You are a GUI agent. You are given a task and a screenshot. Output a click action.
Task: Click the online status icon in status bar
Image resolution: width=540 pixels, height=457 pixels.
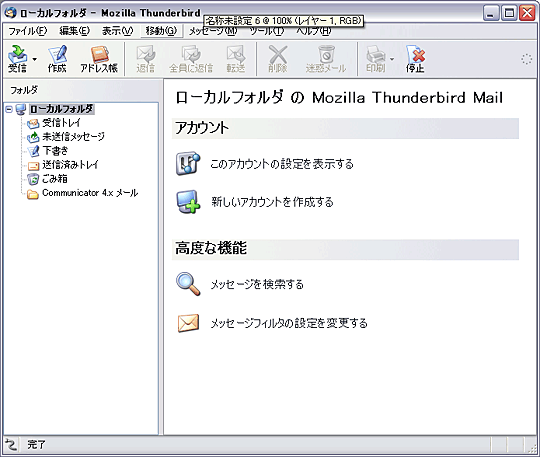11,445
